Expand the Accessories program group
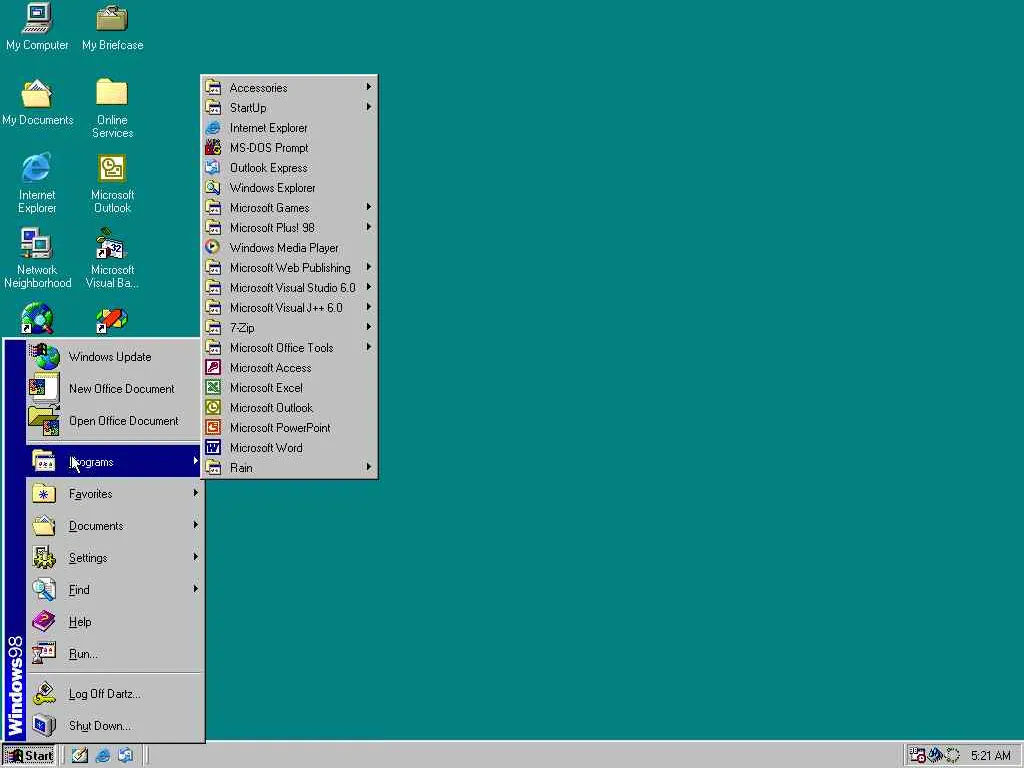 [289, 88]
